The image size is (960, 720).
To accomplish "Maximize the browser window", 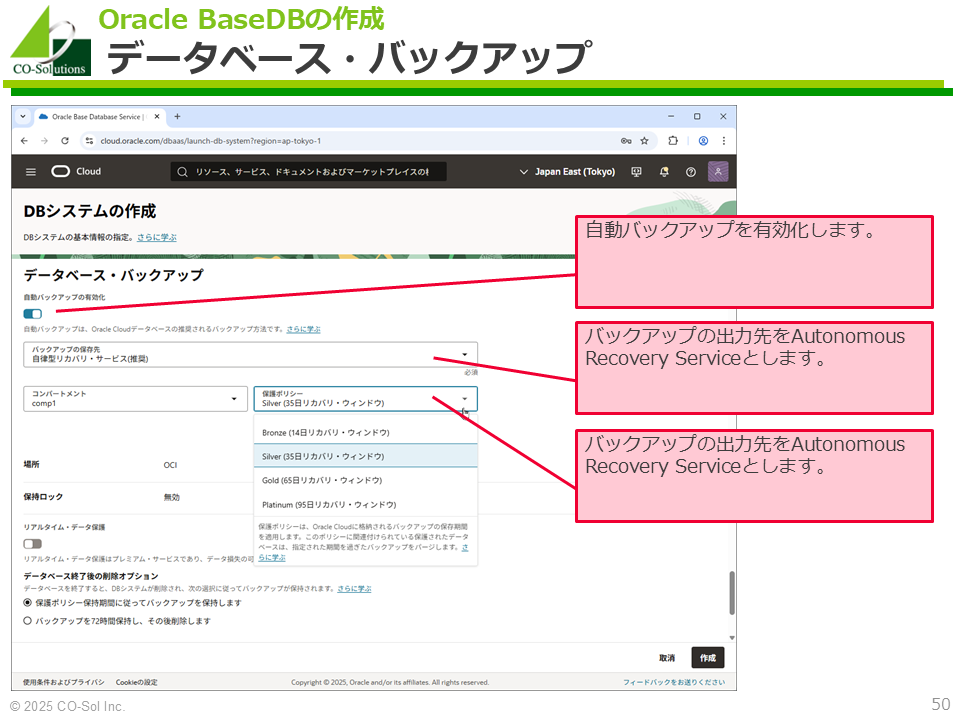I will pos(697,116).
